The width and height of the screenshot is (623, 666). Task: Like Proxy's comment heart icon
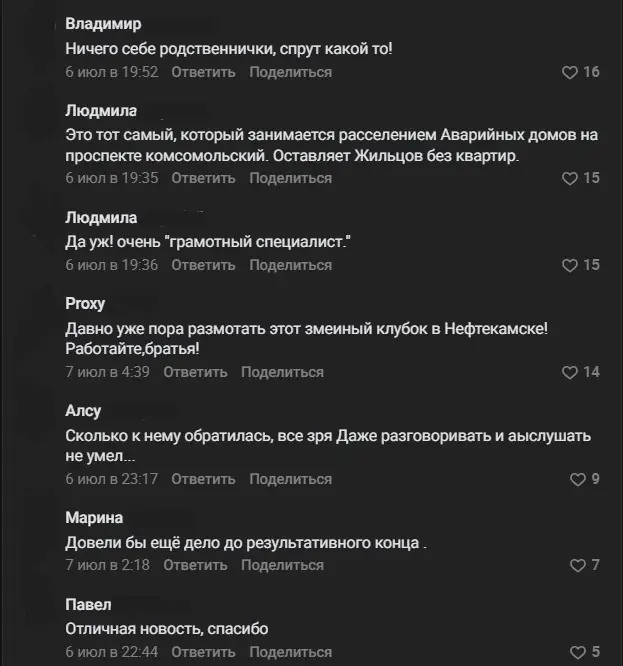click(569, 373)
